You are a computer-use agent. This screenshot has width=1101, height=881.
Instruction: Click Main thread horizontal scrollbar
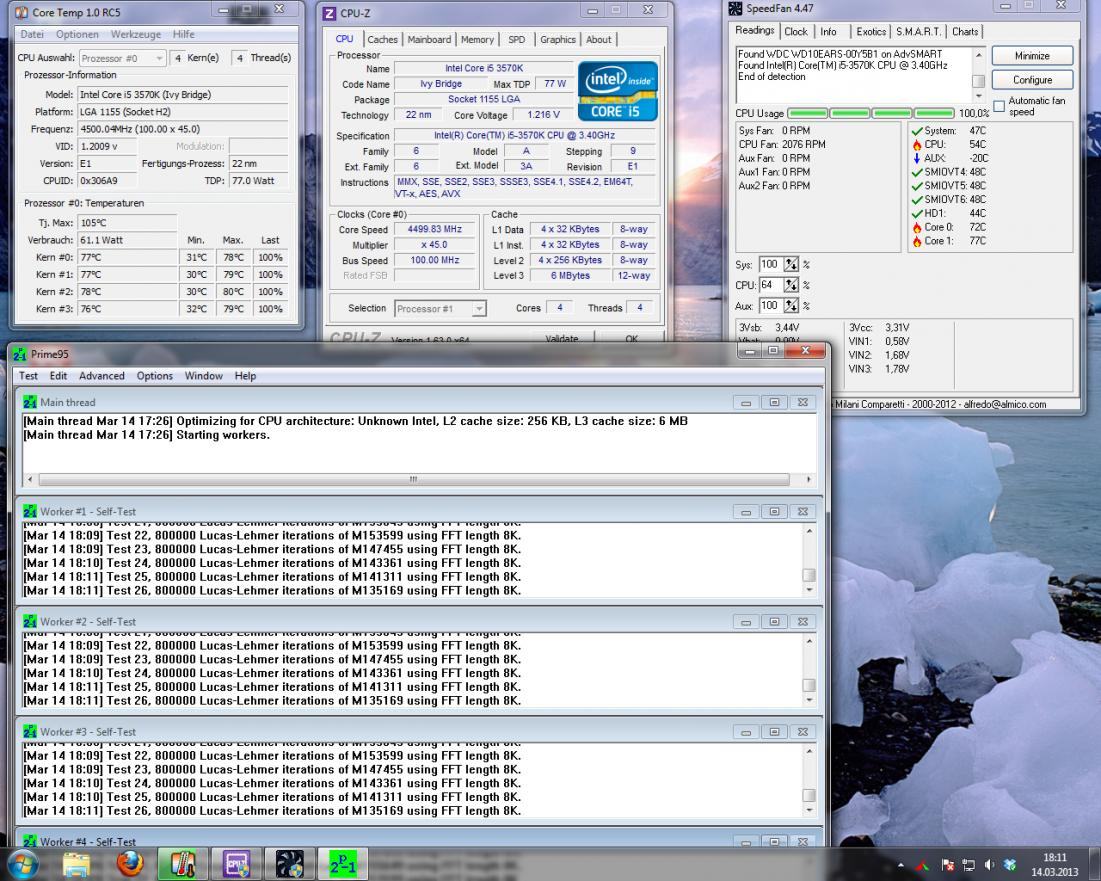(x=418, y=479)
